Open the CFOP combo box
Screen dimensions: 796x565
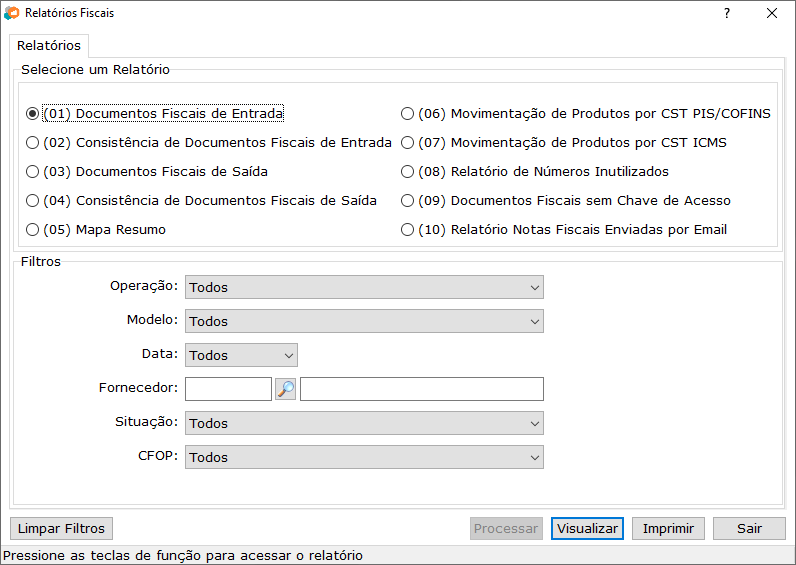[364, 457]
